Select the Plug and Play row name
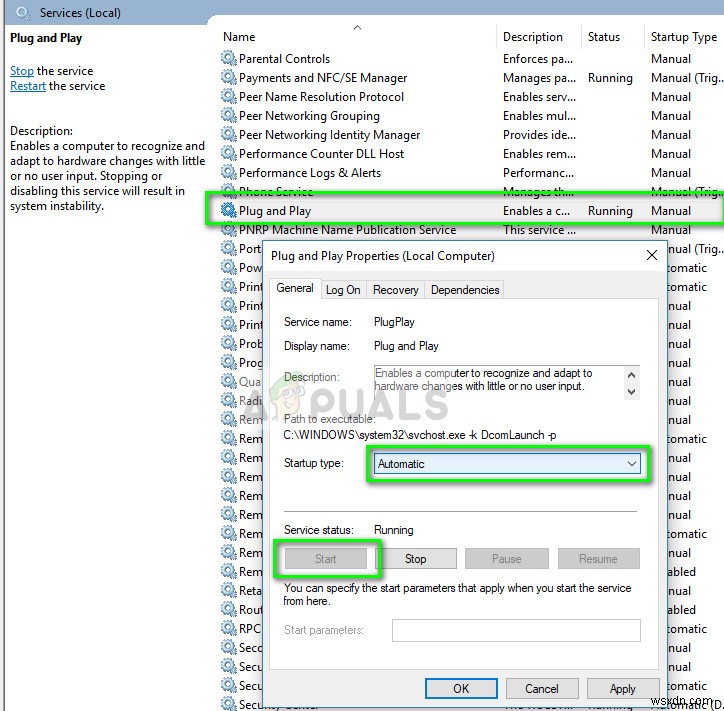The width and height of the screenshot is (724, 711). click(x=275, y=211)
